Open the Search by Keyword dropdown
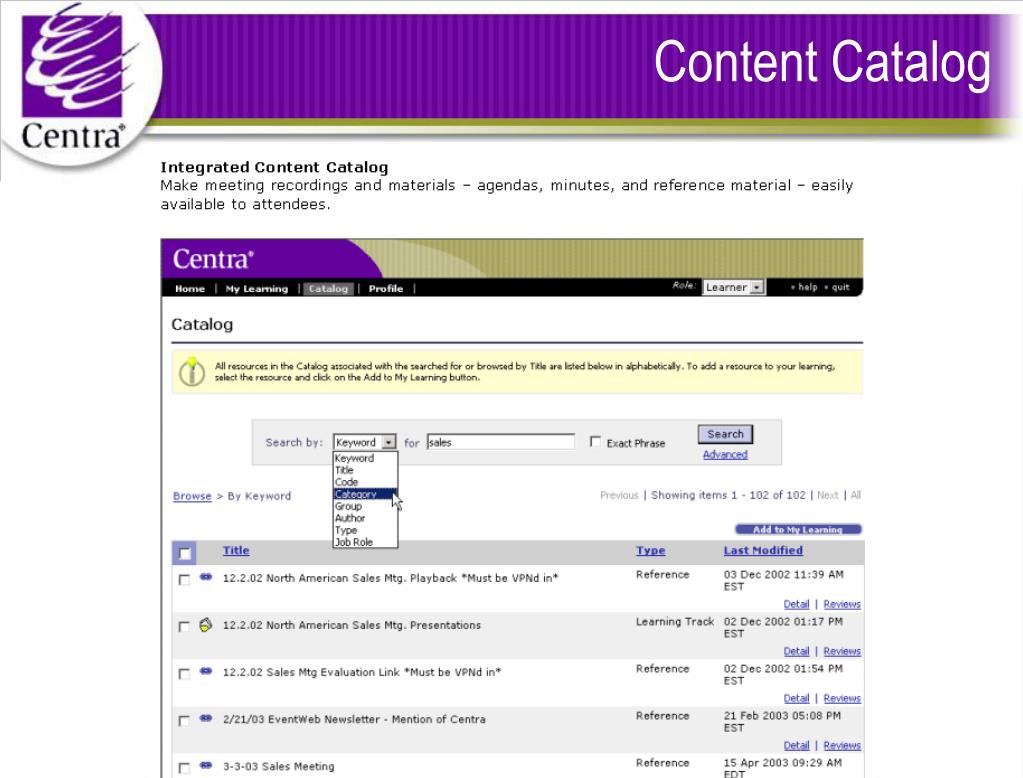 click(x=365, y=442)
